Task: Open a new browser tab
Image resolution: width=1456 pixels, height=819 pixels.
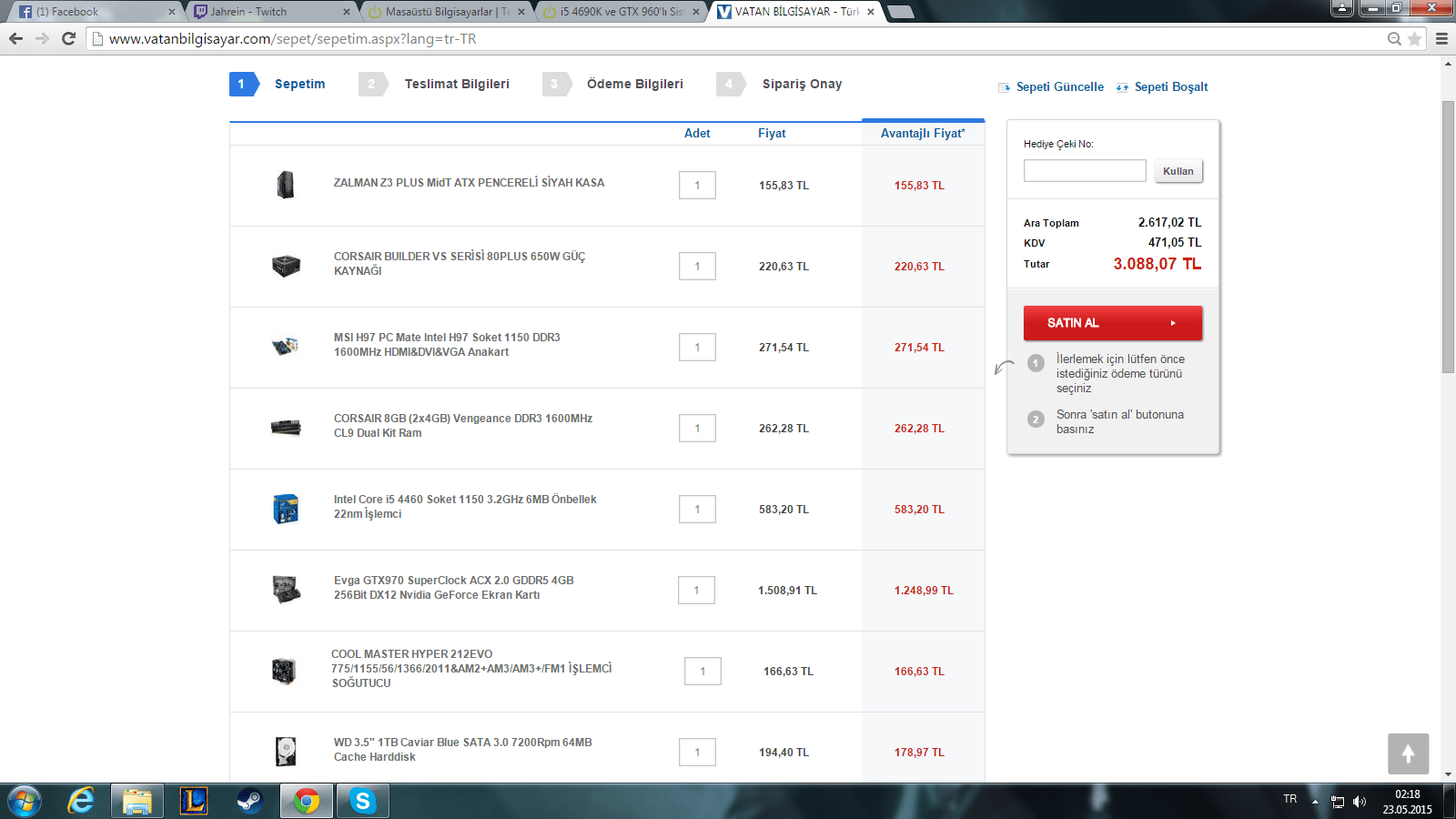Action: pyautogui.click(x=899, y=12)
